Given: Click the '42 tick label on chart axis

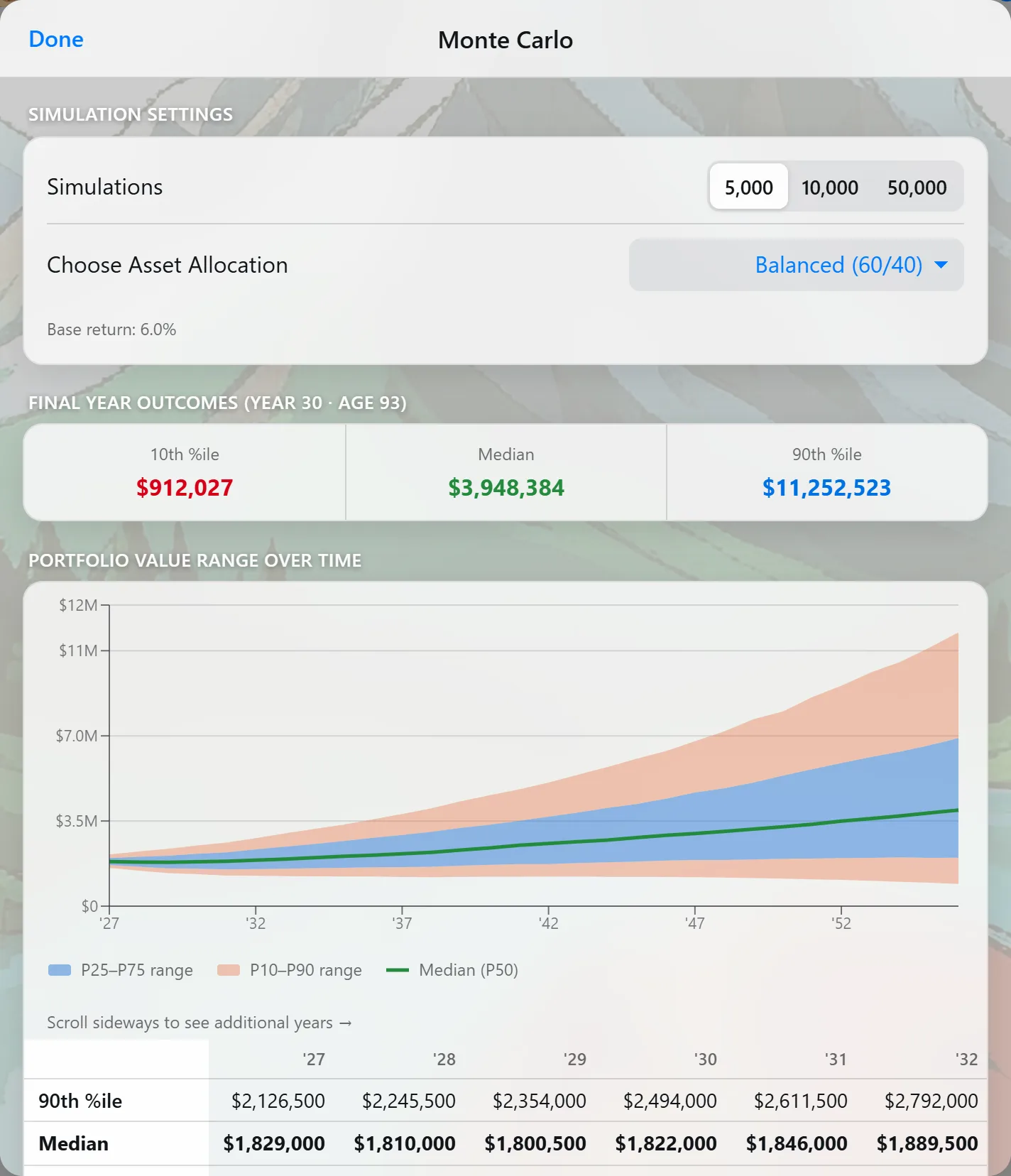Looking at the screenshot, I should pos(548,923).
